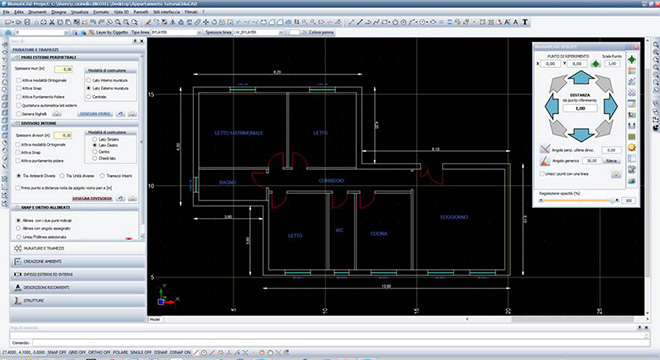Click the Angolo generico angle icon
This screenshot has width=660, height=360.
click(545, 161)
